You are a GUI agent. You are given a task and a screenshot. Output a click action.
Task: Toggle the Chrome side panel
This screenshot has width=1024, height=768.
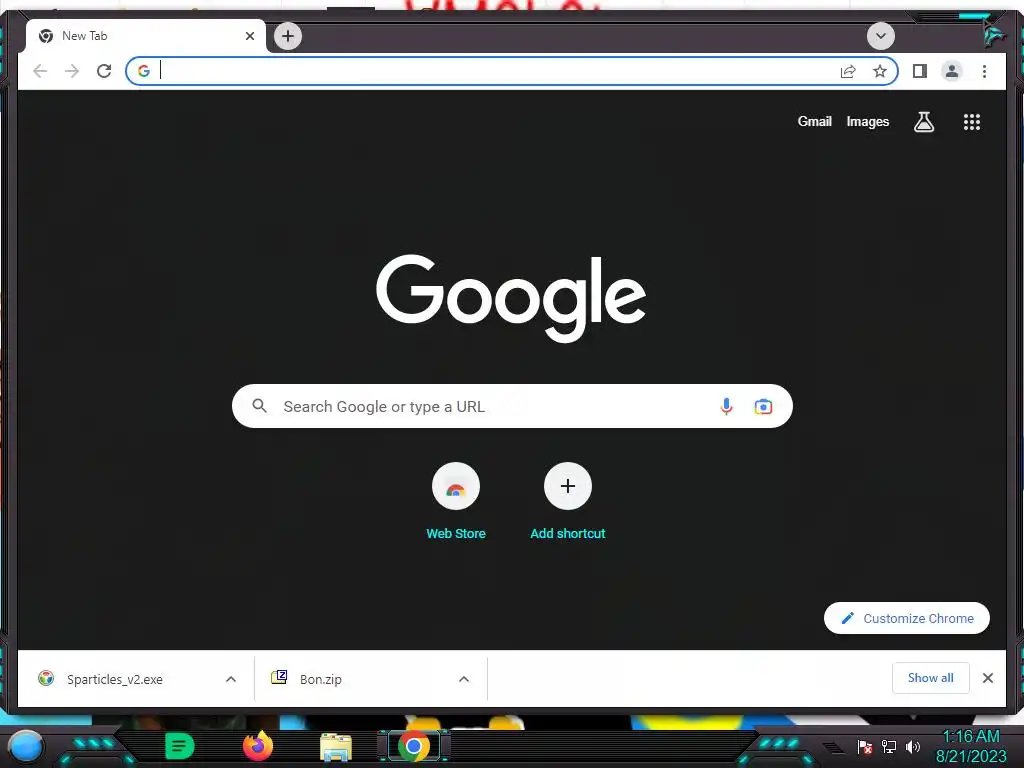(x=920, y=71)
